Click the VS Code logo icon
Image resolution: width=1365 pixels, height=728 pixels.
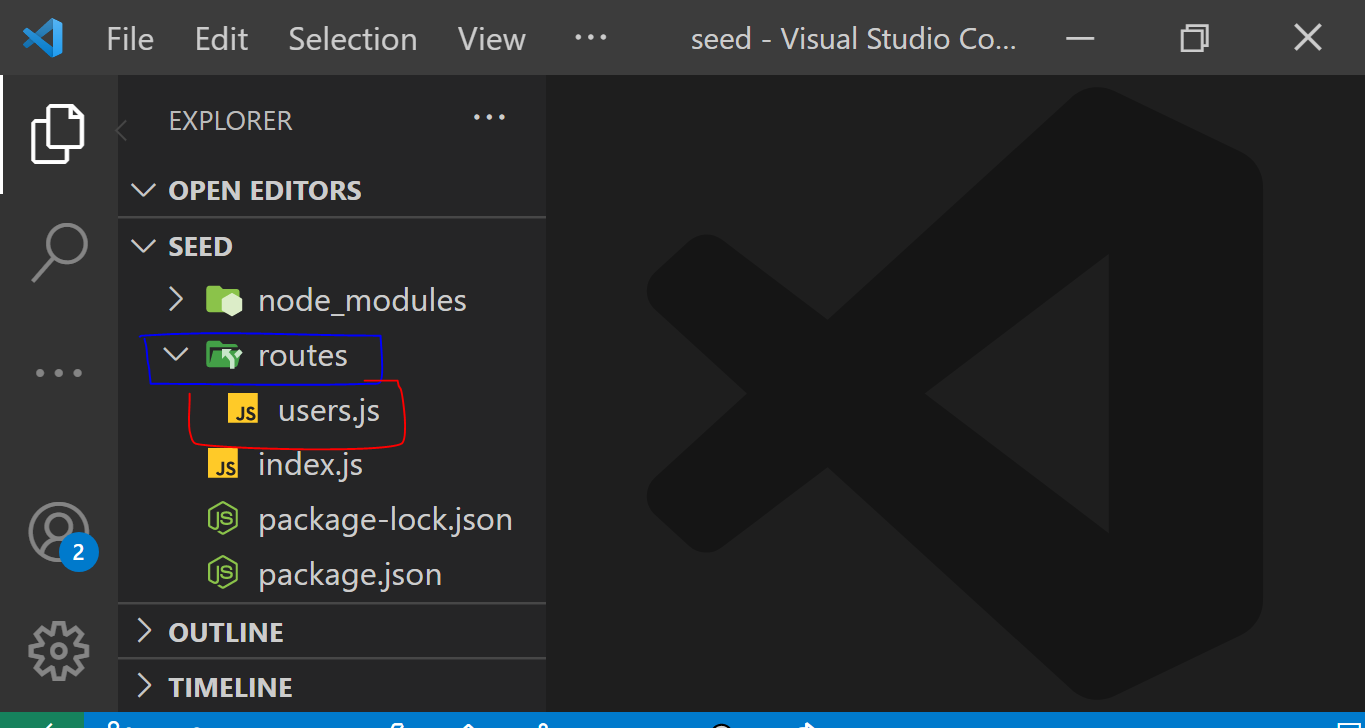(x=43, y=39)
